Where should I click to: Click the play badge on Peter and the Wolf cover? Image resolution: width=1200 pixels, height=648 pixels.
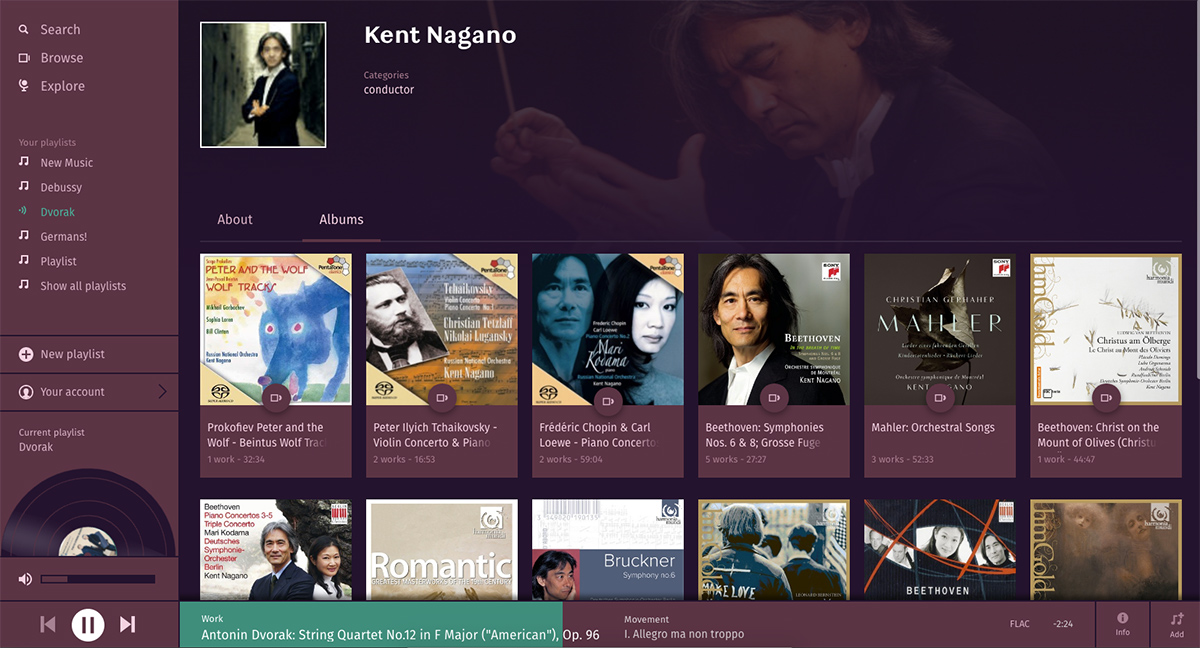[275, 397]
